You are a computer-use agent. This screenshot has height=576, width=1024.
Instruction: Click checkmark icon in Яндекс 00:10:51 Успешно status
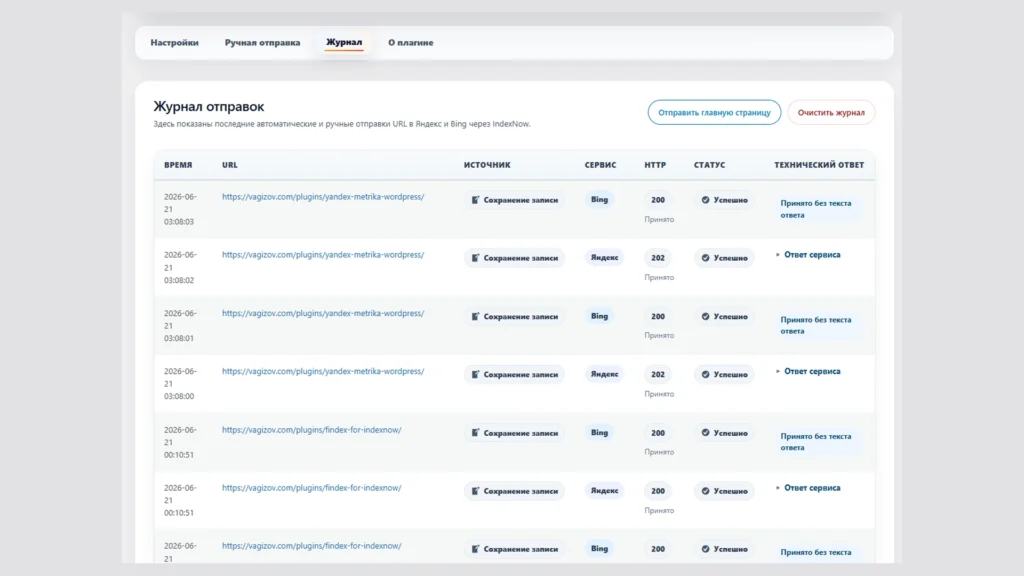coord(705,491)
